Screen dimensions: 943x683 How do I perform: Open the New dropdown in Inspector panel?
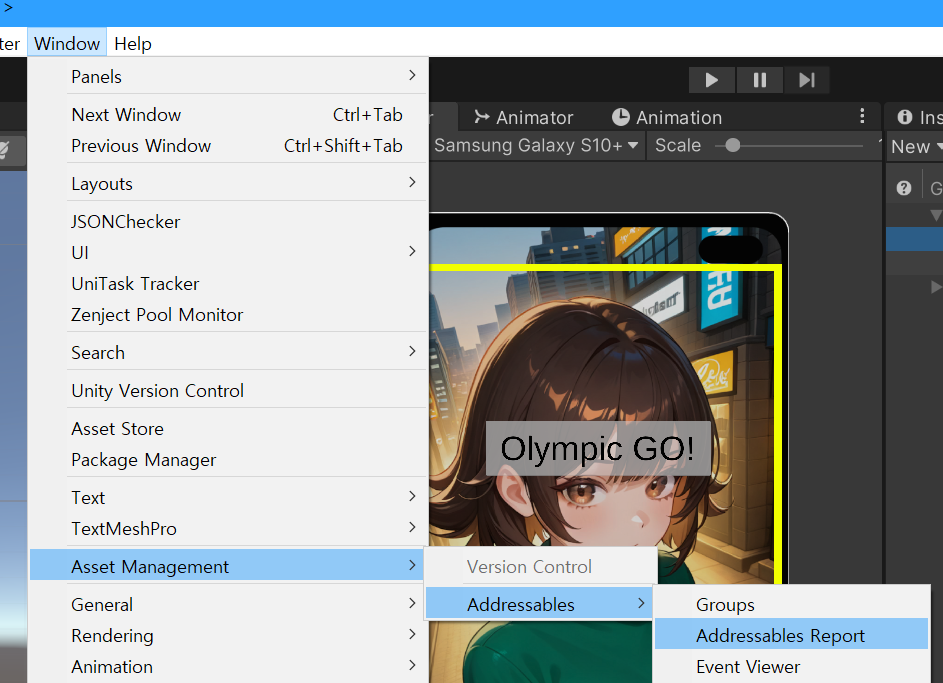click(916, 146)
